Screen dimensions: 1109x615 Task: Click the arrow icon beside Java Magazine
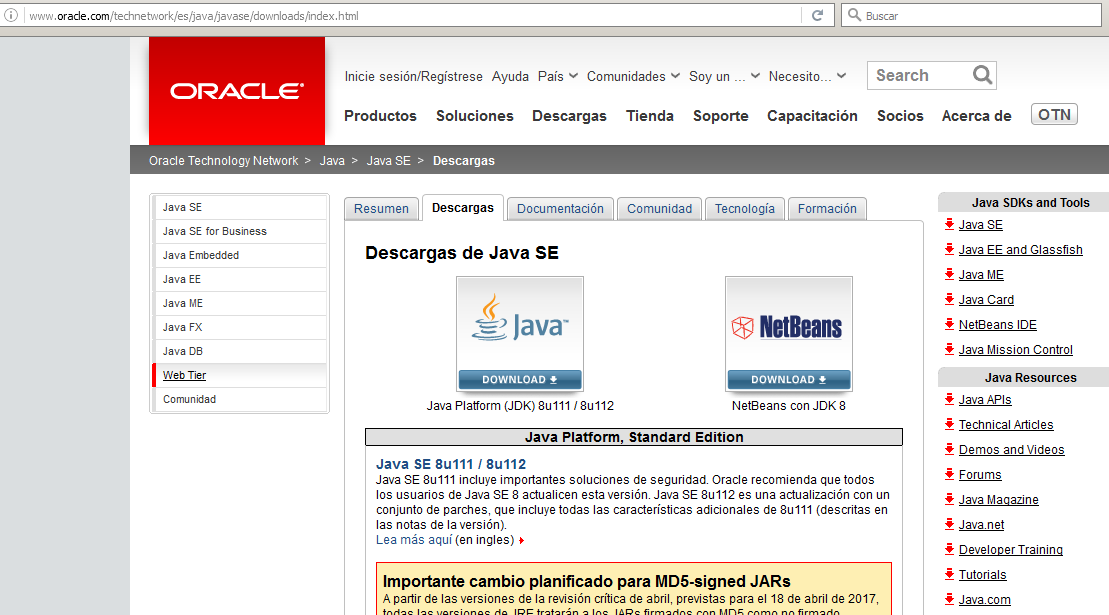pyautogui.click(x=949, y=499)
